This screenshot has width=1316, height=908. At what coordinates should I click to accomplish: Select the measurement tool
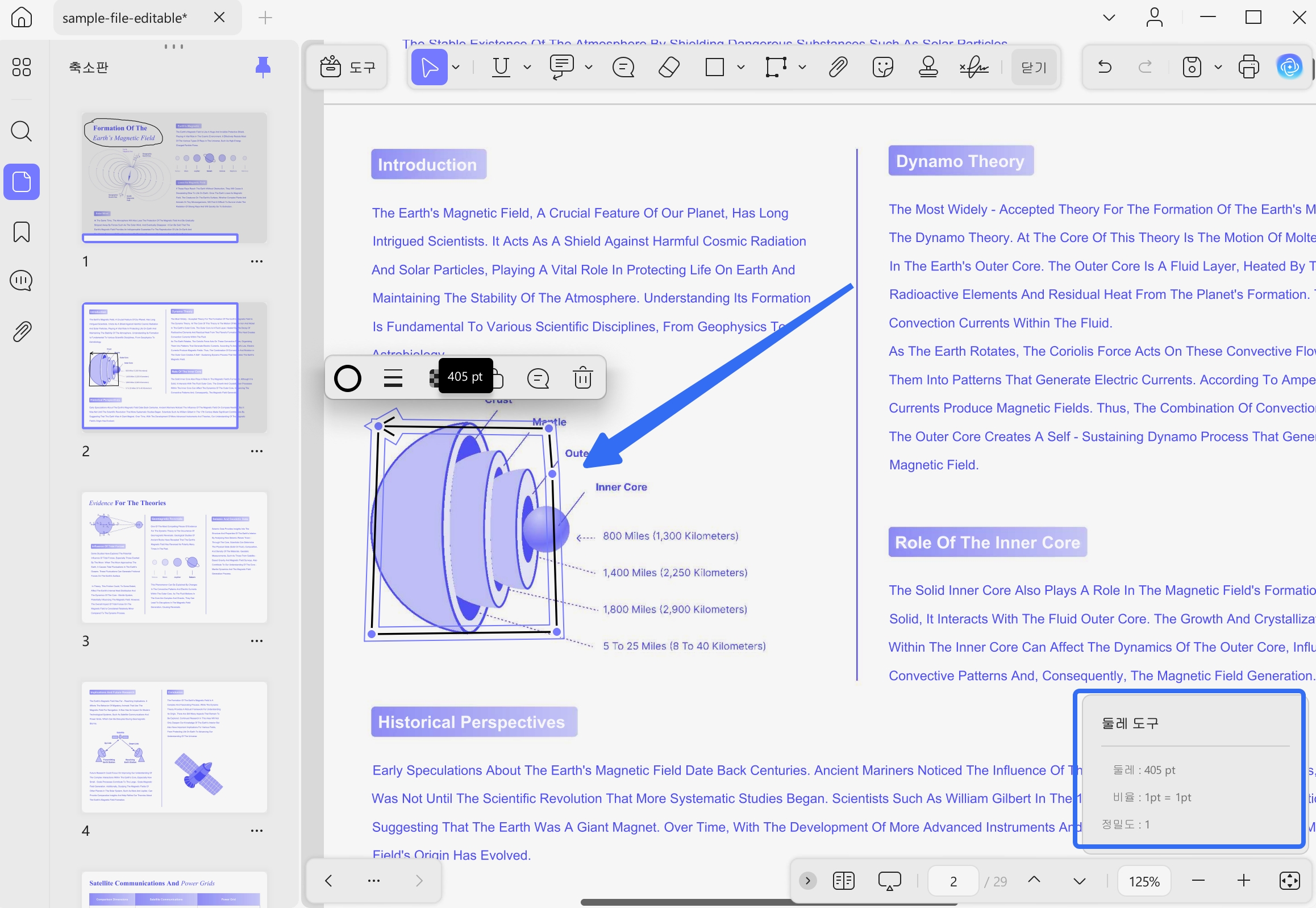point(776,67)
